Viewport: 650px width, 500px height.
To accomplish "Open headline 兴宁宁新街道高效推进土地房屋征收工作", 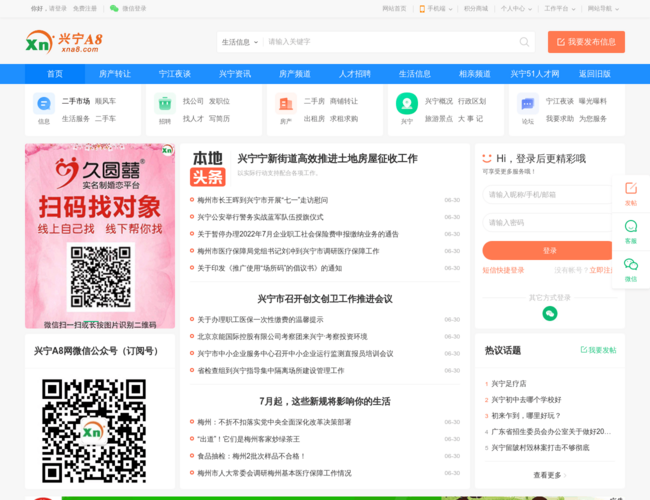I will point(327,158).
